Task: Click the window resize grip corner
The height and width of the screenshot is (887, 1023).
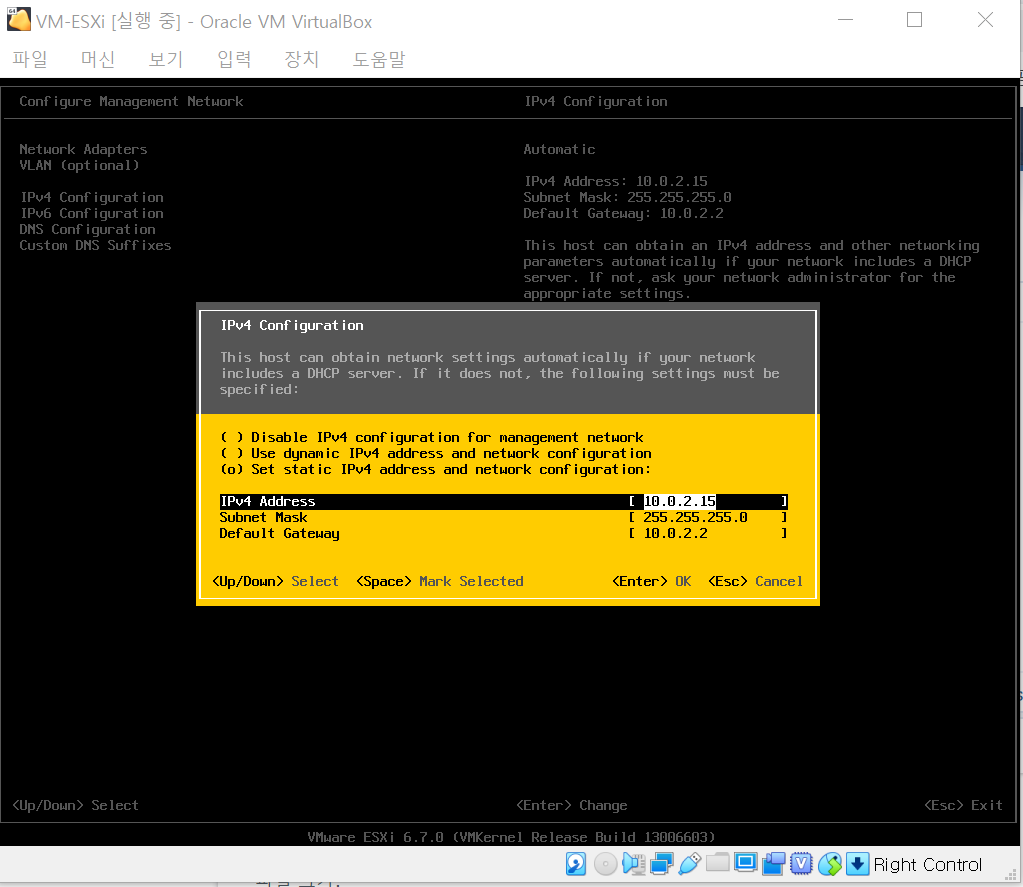Action: pyautogui.click(x=1012, y=875)
